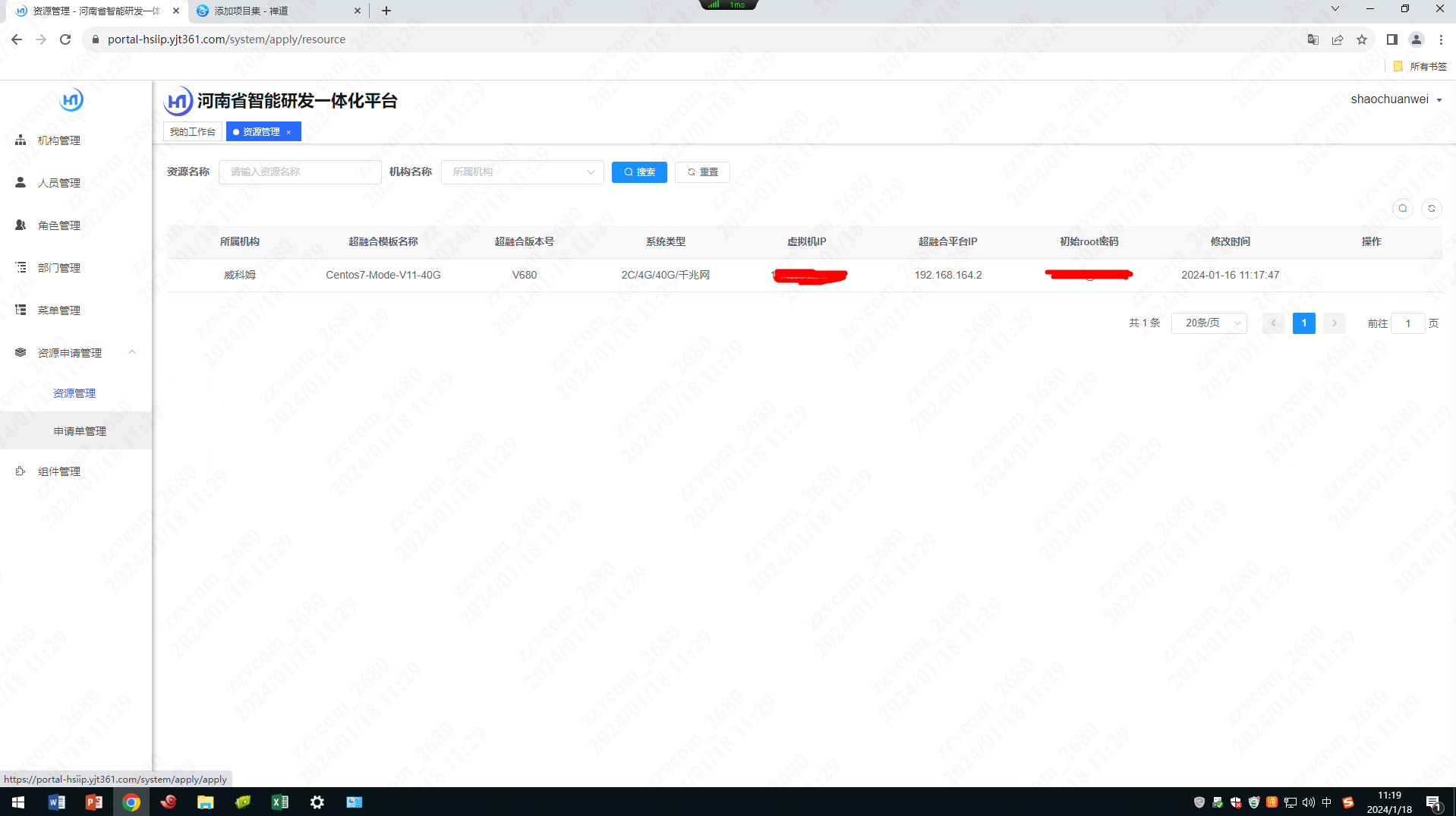Image resolution: width=1456 pixels, height=816 pixels.
Task: Click the 威科姆 table cell
Action: coord(240,275)
